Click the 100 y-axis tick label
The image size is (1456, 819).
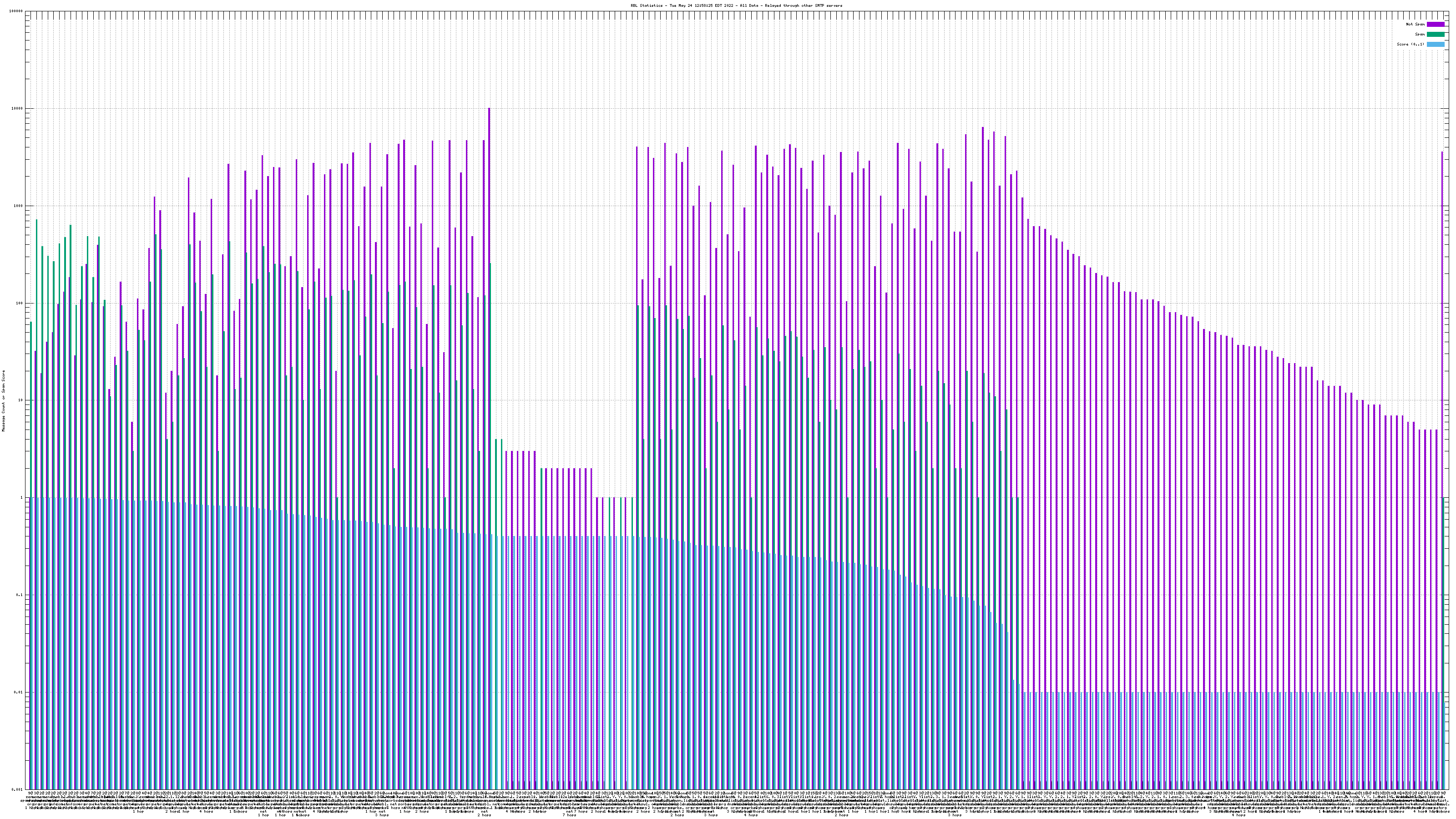pyautogui.click(x=19, y=303)
